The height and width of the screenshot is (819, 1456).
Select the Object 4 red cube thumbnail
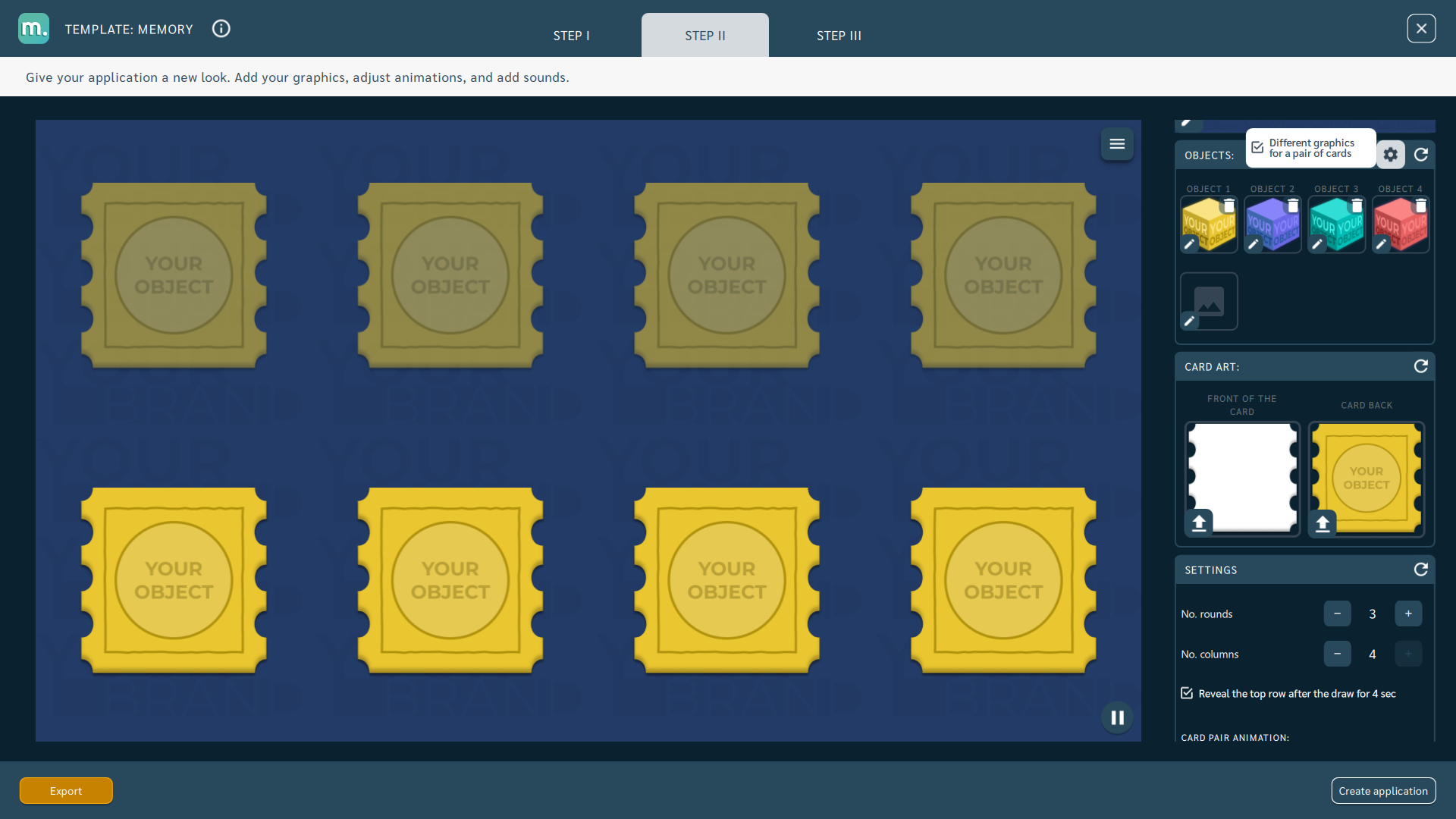(1401, 225)
